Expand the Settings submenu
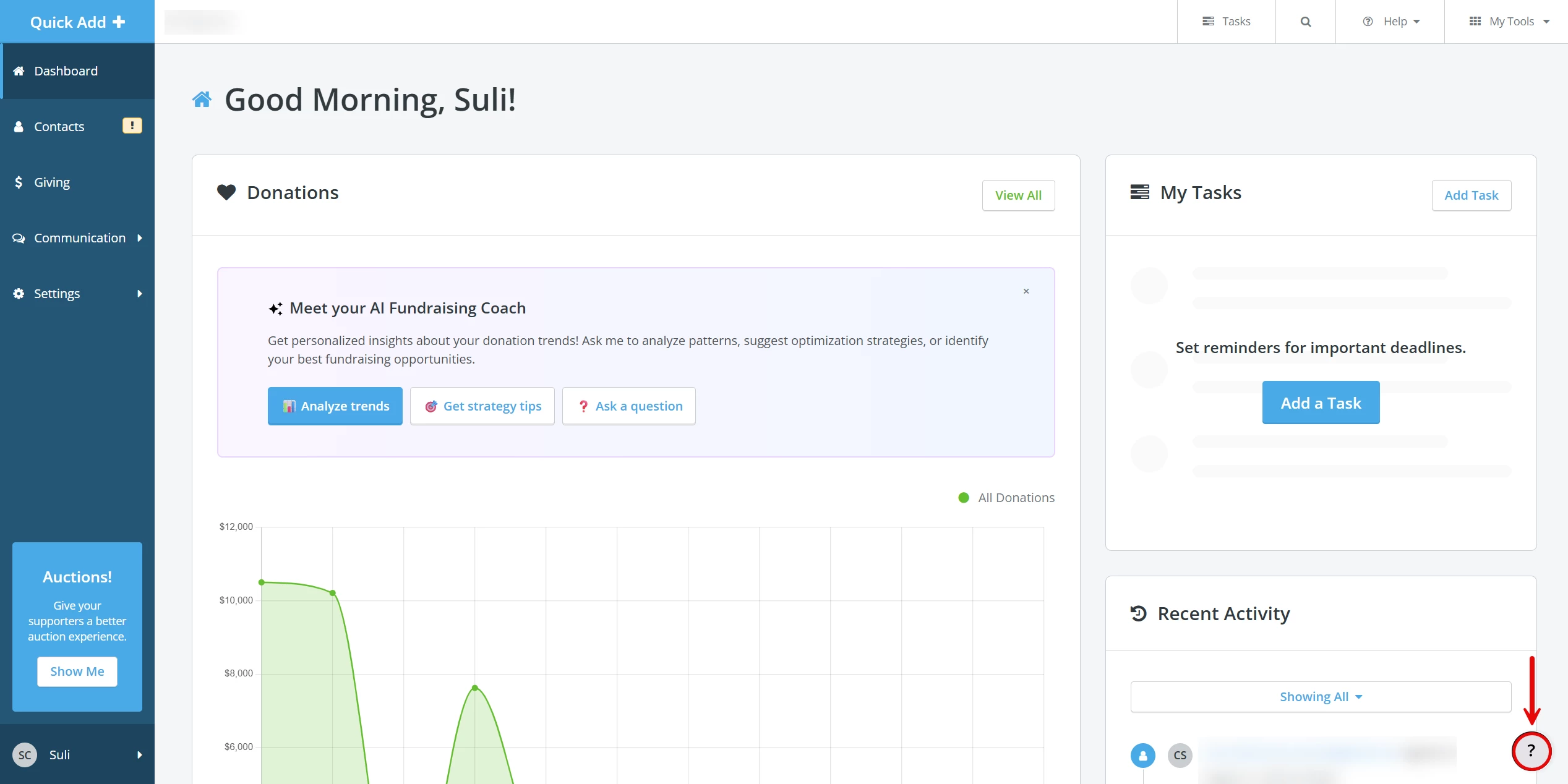The image size is (1568, 784). point(77,294)
